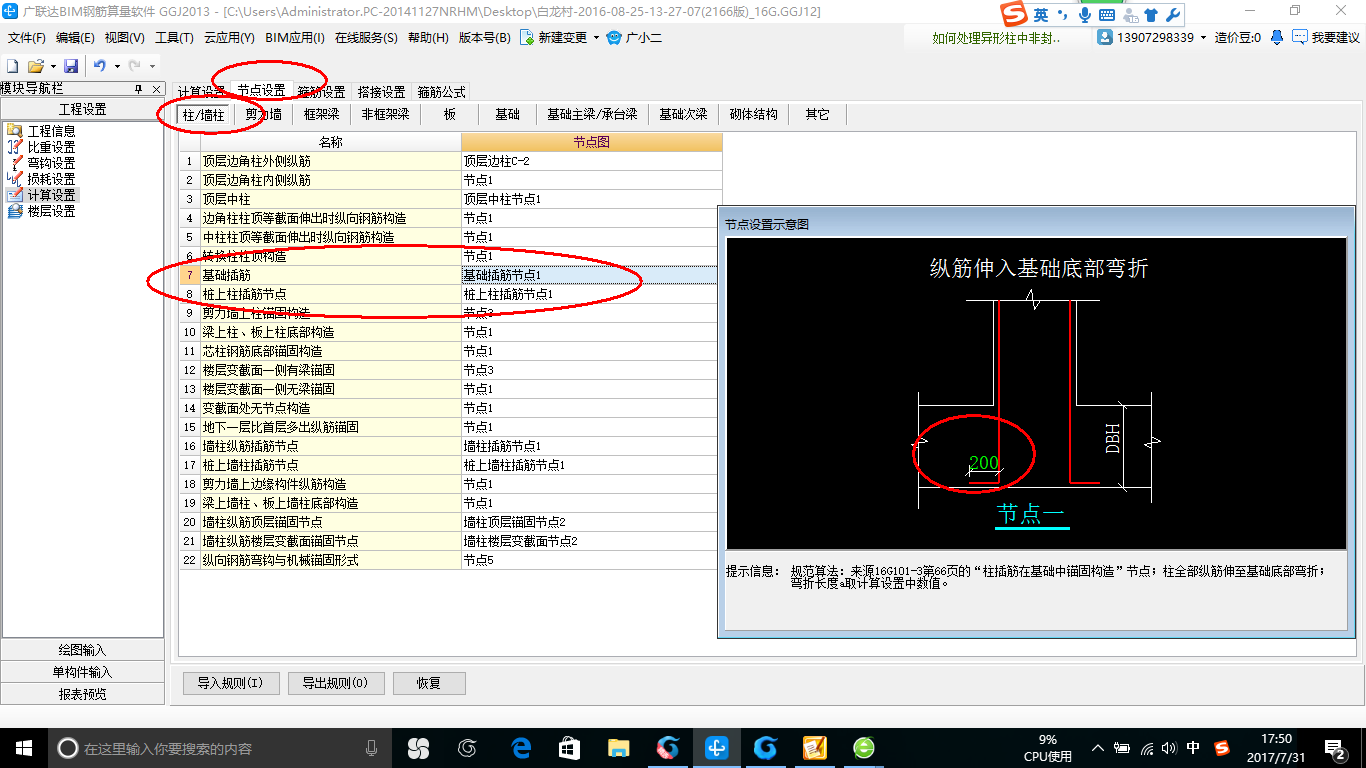Click the Sogou skin shirt icon

(x=1151, y=15)
